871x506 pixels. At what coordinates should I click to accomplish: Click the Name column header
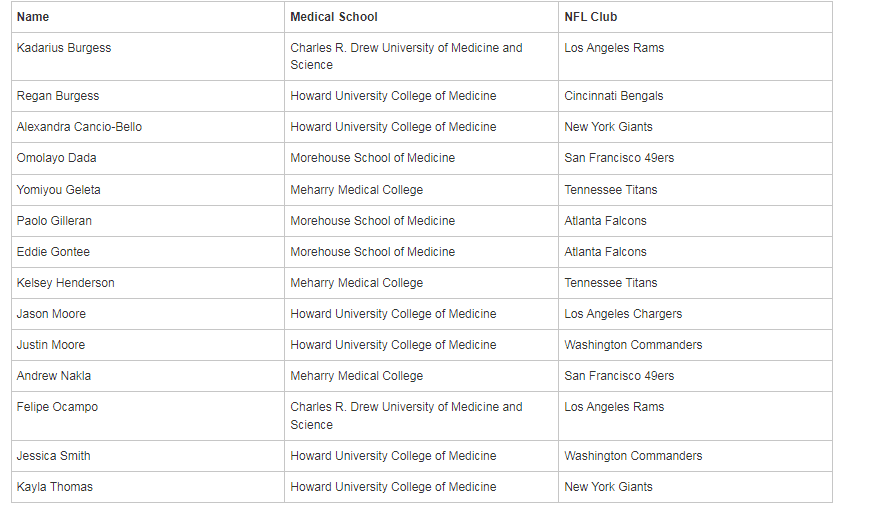click(x=33, y=17)
